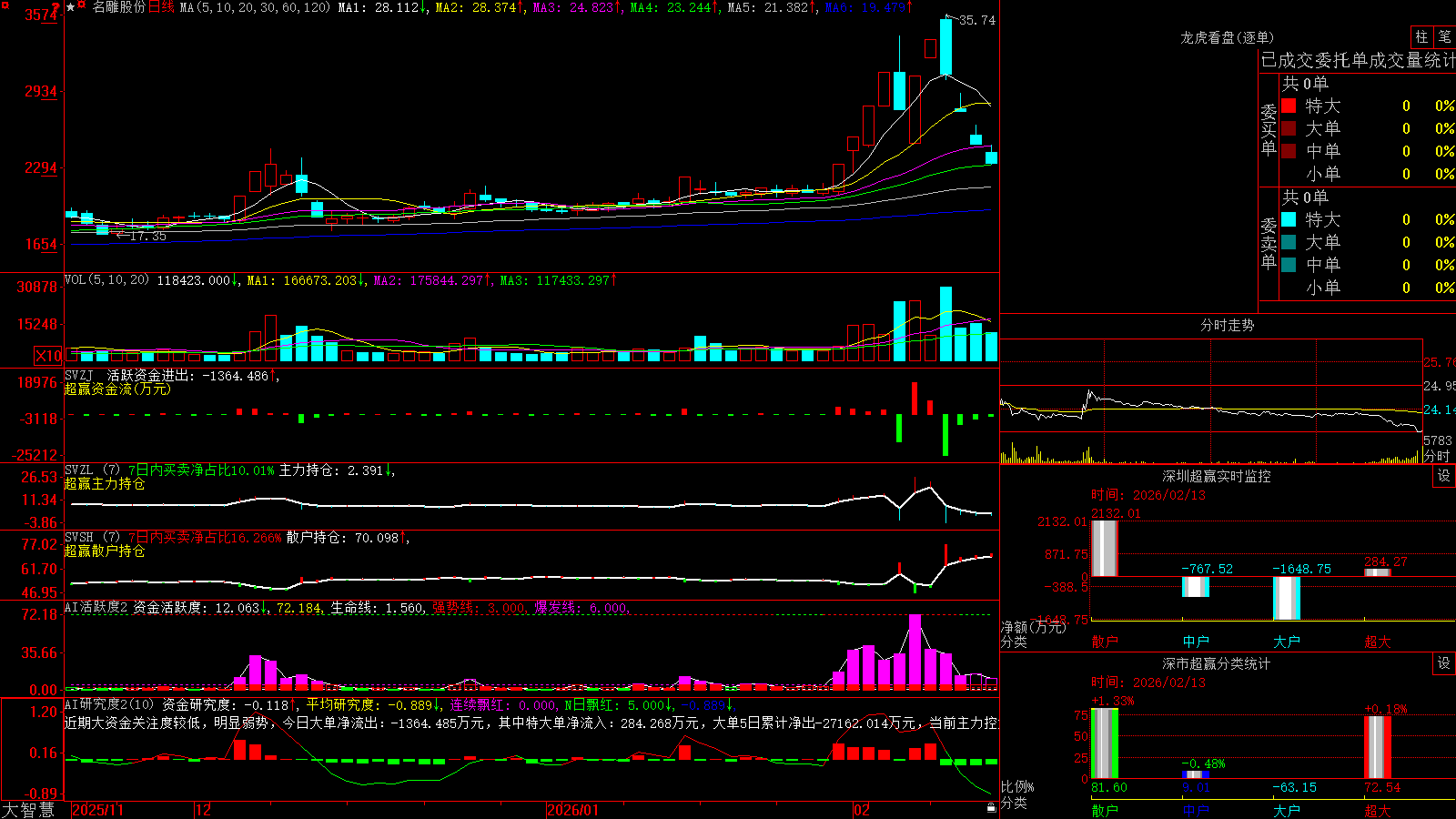Click the 中户 bar in real-time monitor chart
Screen dimensions: 1456x819
[1196, 587]
